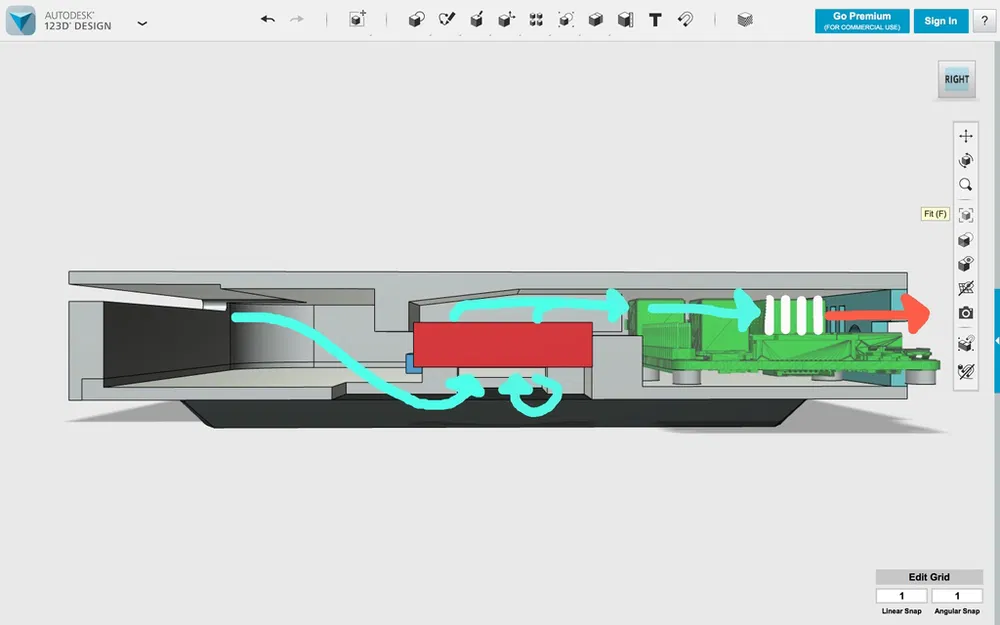The height and width of the screenshot is (625, 1000).
Task: Open the Angular Snap value field
Action: coord(957,596)
